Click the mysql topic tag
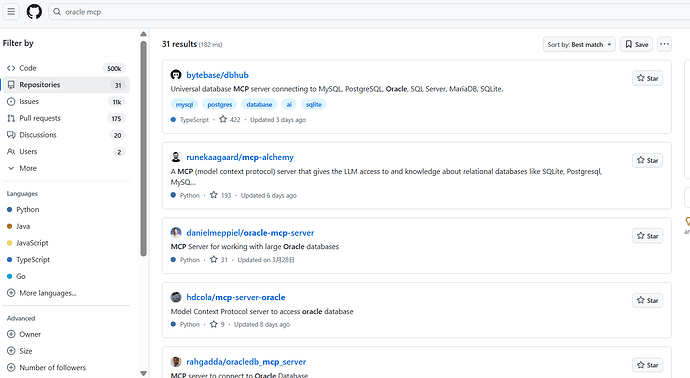Viewport: 690px width, 378px height. (x=184, y=105)
